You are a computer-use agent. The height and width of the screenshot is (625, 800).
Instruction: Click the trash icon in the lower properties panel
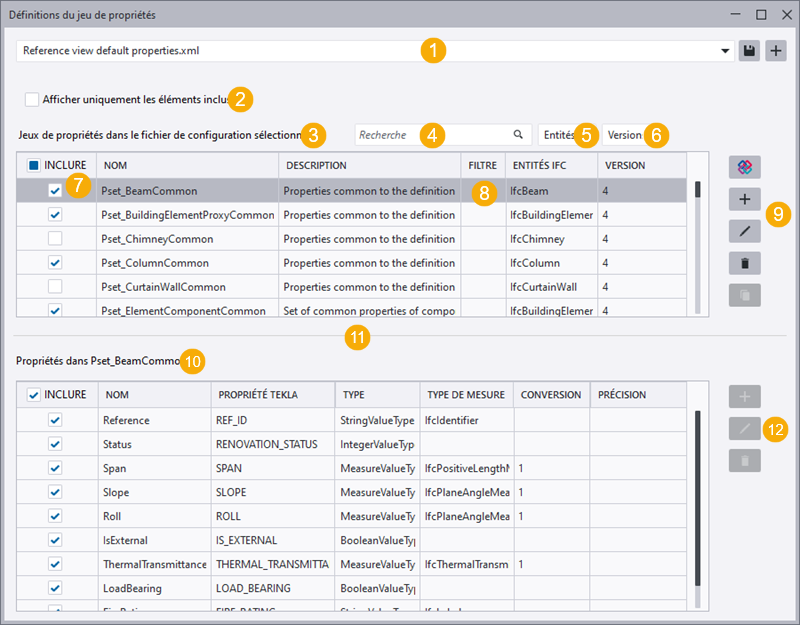[744, 460]
